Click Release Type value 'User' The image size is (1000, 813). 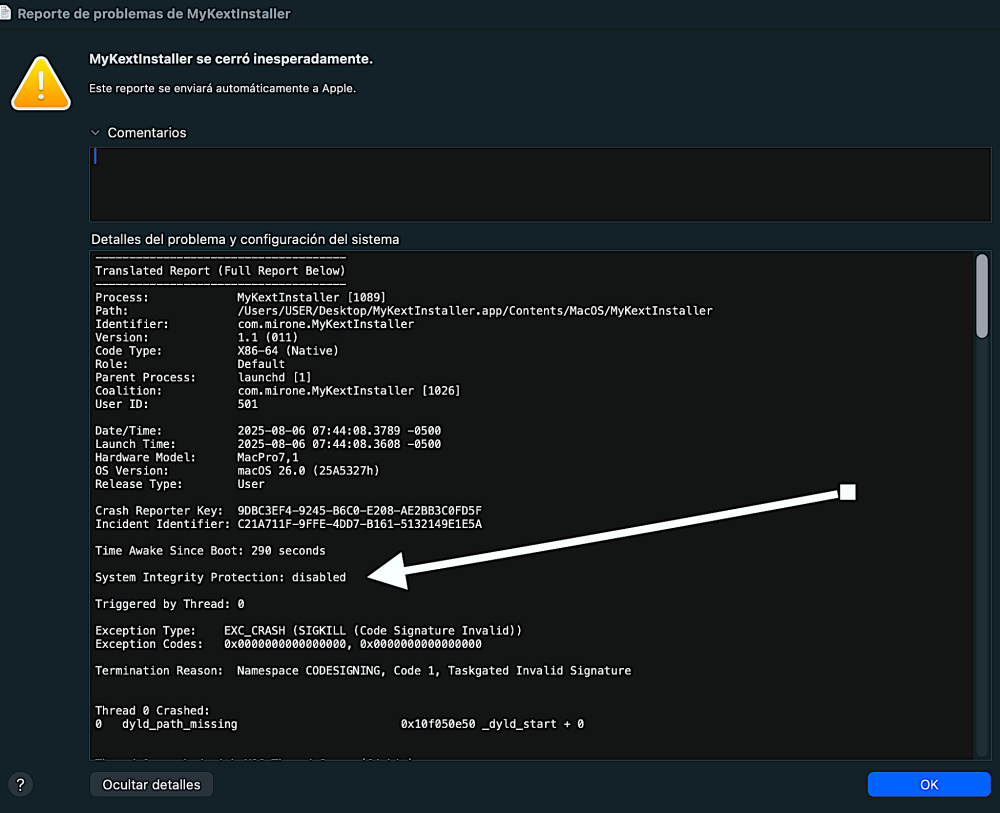pyautogui.click(x=251, y=485)
